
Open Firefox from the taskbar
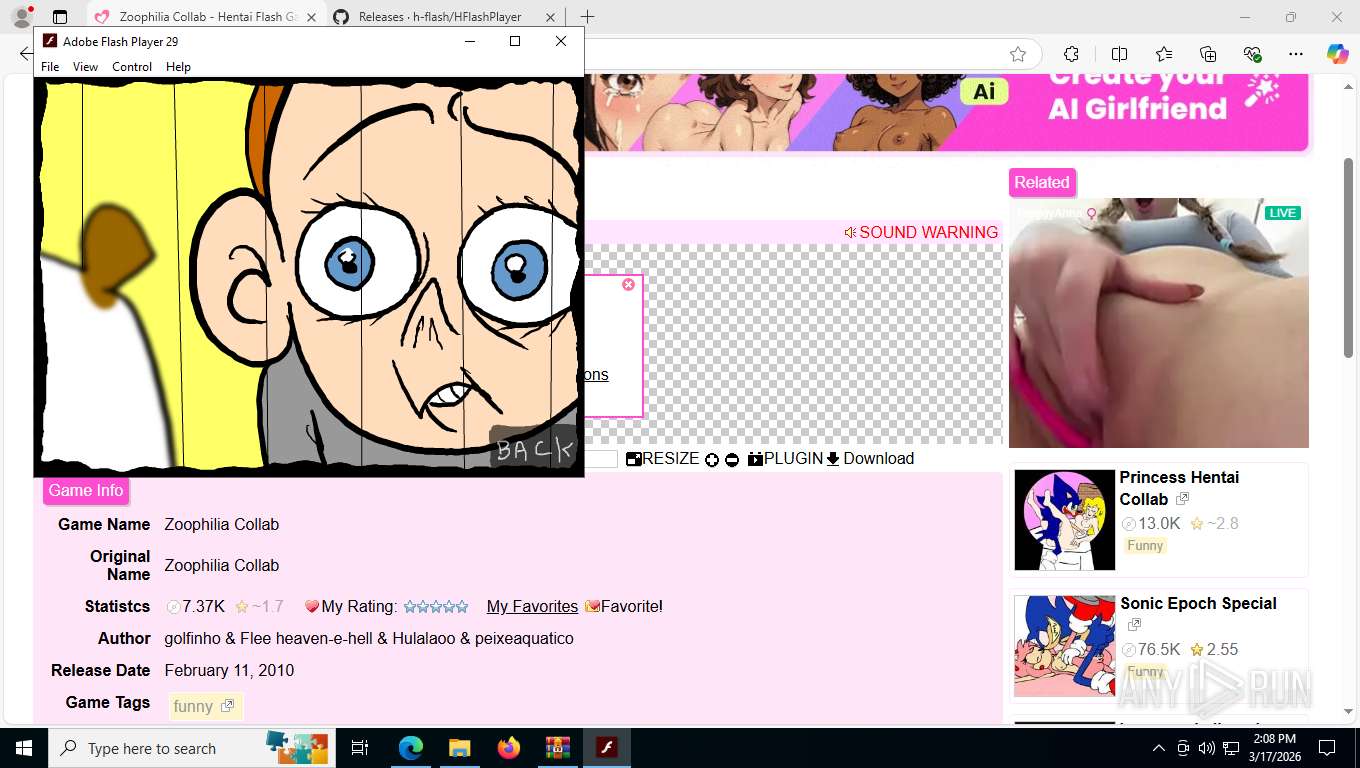coord(509,748)
